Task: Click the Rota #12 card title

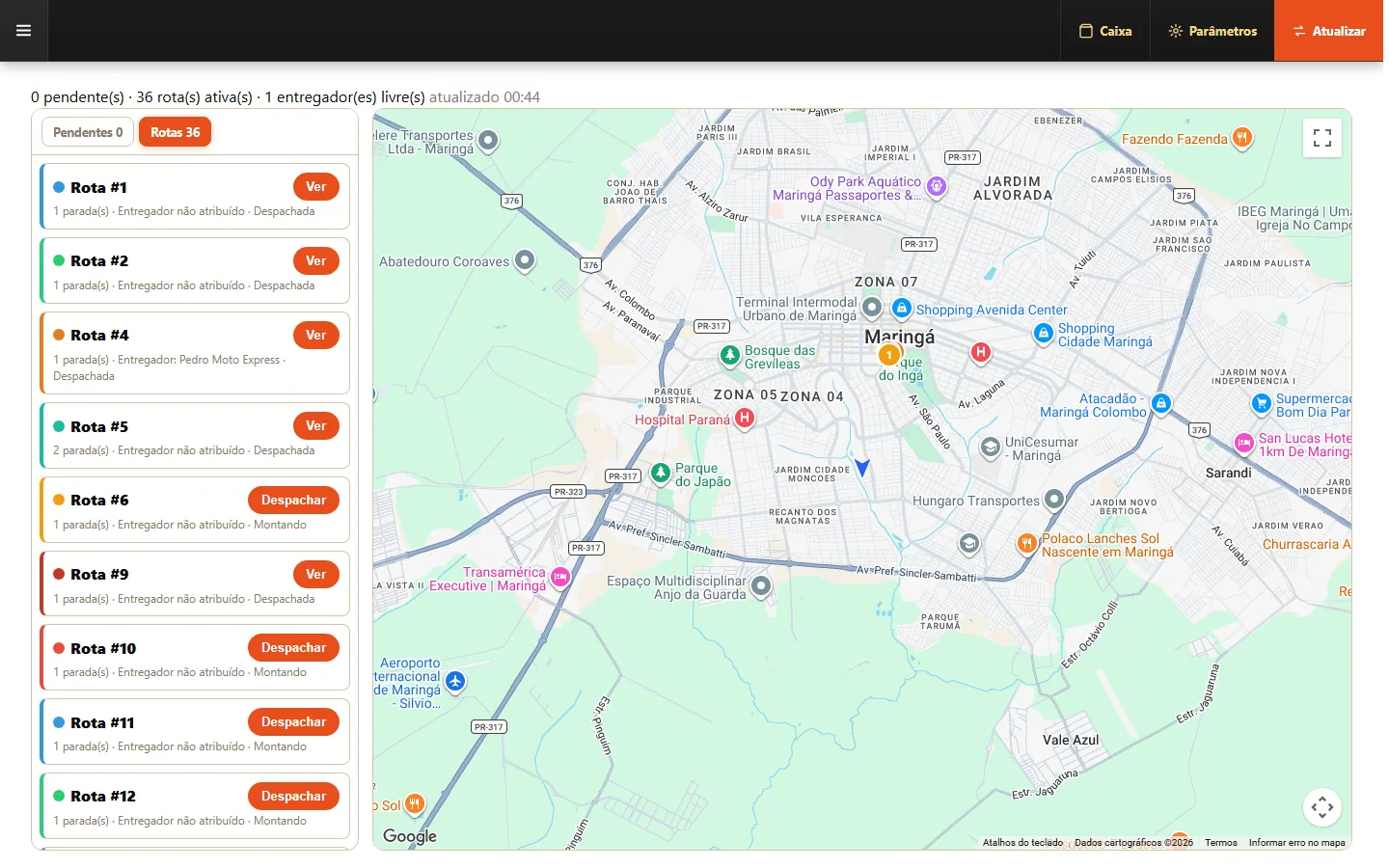Action: pos(103,797)
